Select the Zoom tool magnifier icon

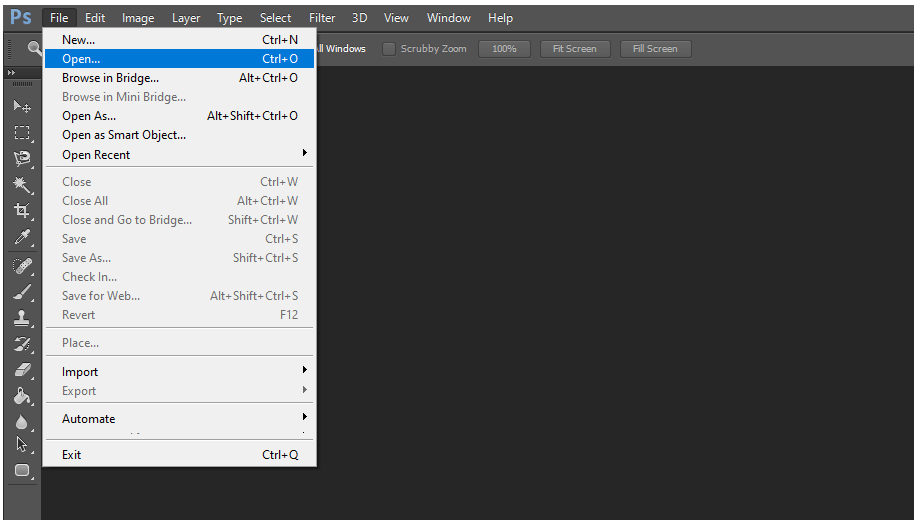(35, 48)
